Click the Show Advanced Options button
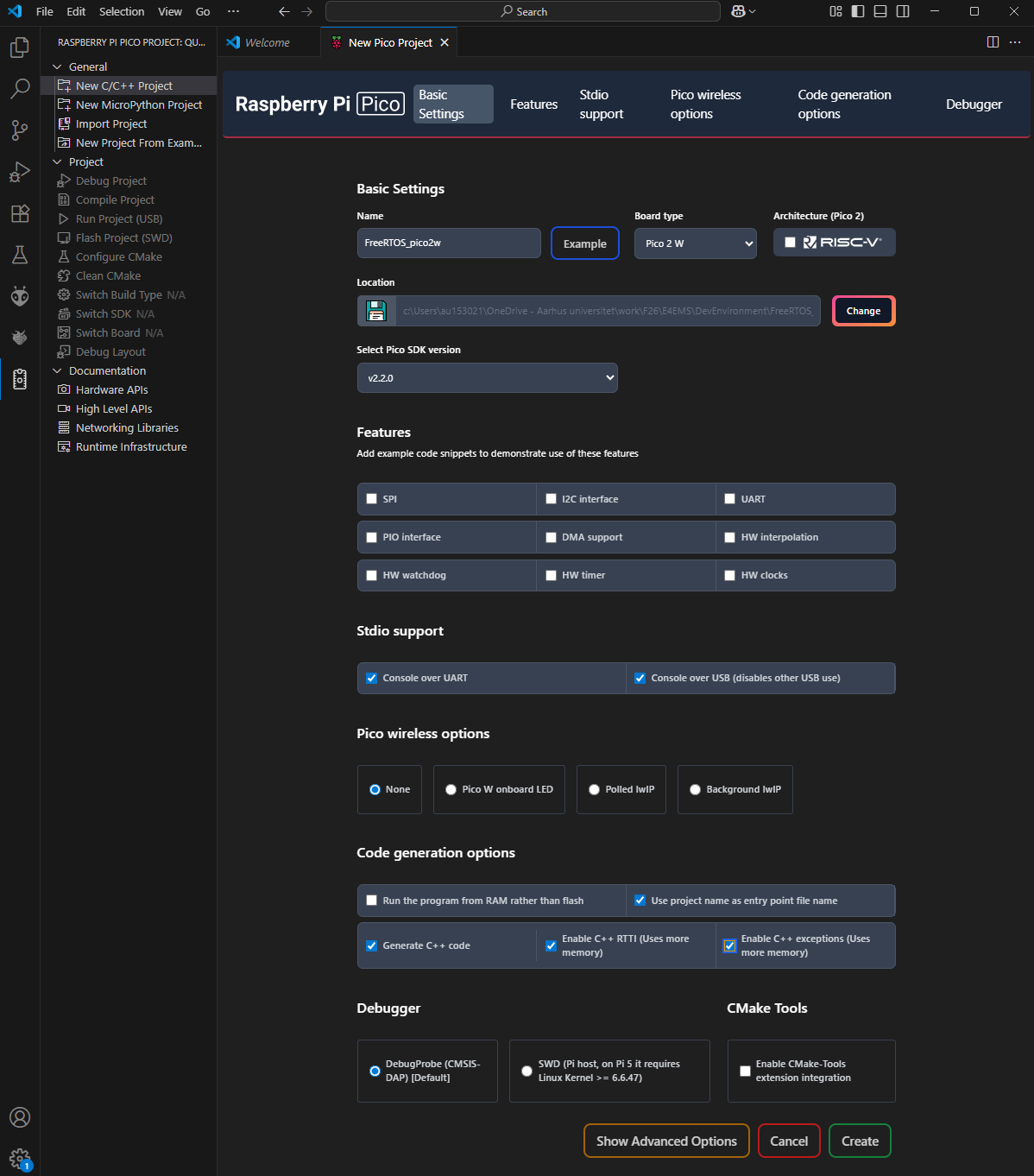Screen dimensions: 1034x1176 point(666,1141)
